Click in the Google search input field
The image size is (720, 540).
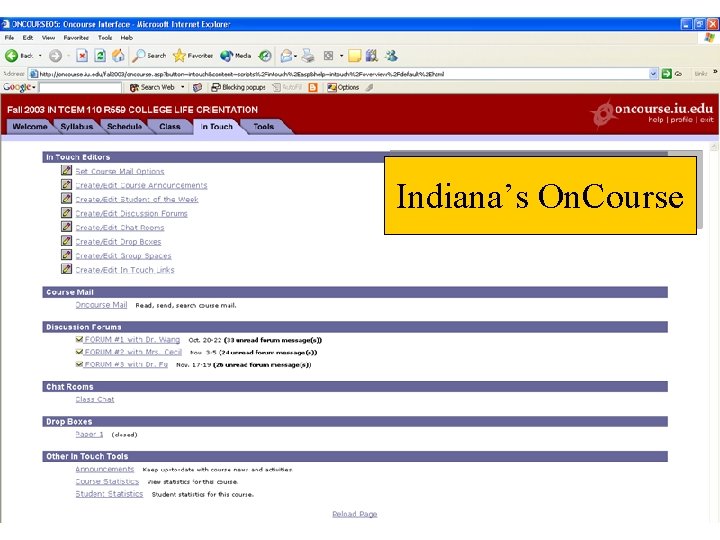(x=80, y=87)
